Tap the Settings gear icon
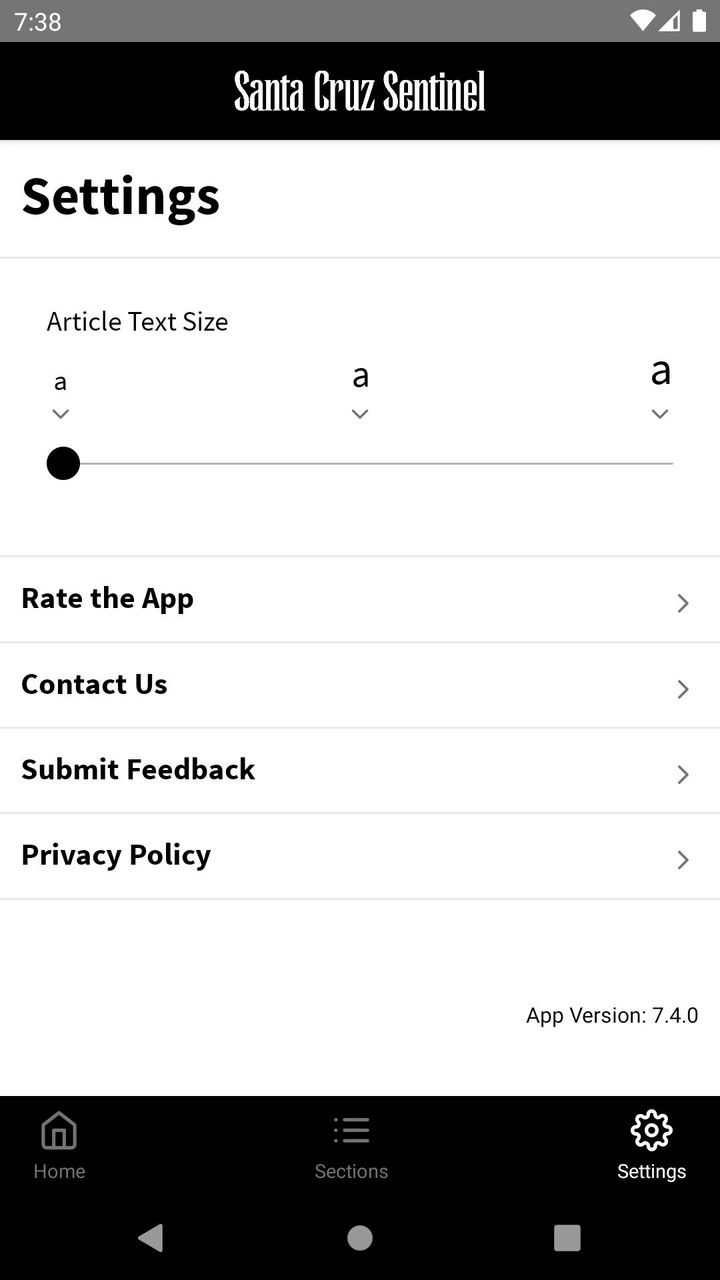 tap(651, 1131)
